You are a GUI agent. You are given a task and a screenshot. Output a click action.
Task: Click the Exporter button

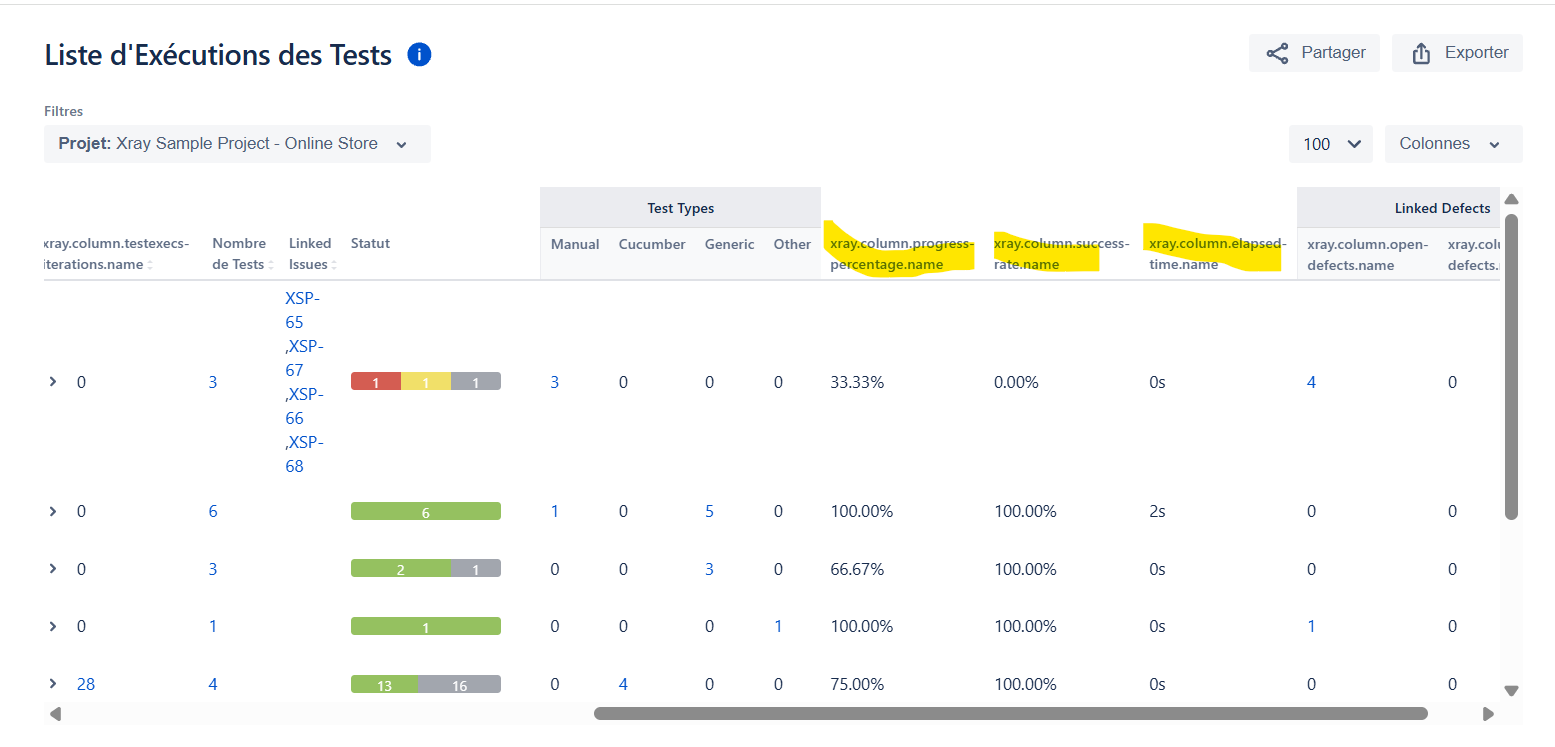coord(1457,53)
